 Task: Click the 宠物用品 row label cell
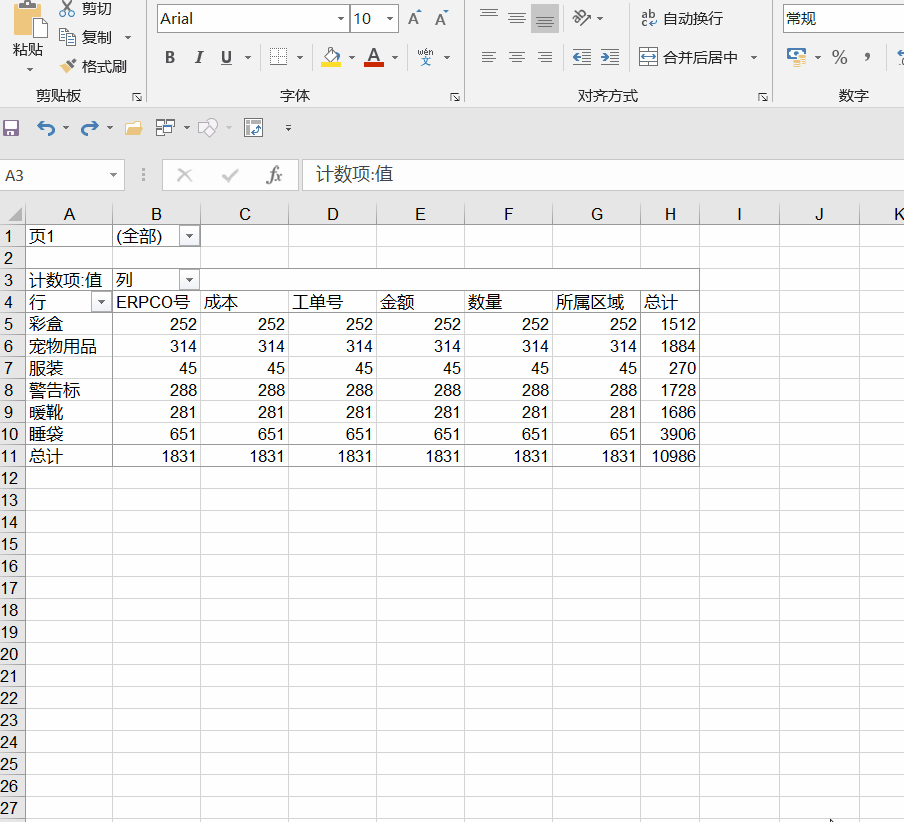tap(69, 346)
